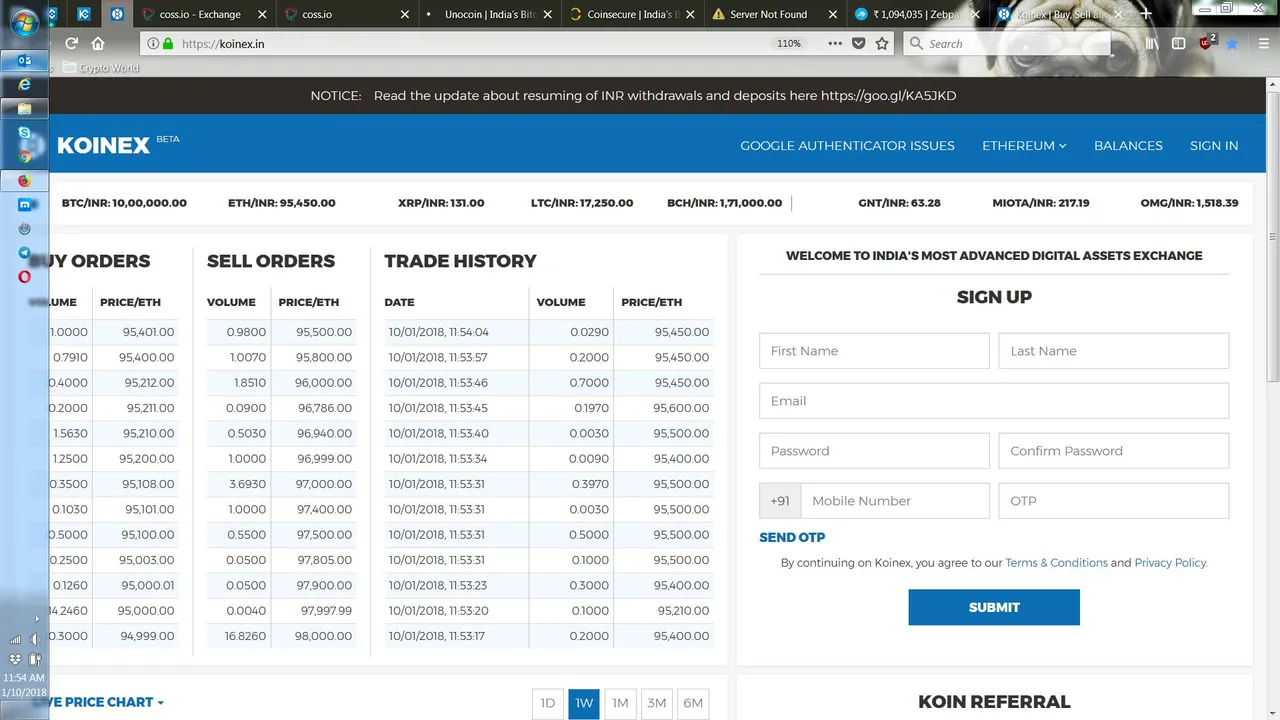Switch to Firefox in the taskbar
The image size is (1280, 720).
click(x=24, y=181)
